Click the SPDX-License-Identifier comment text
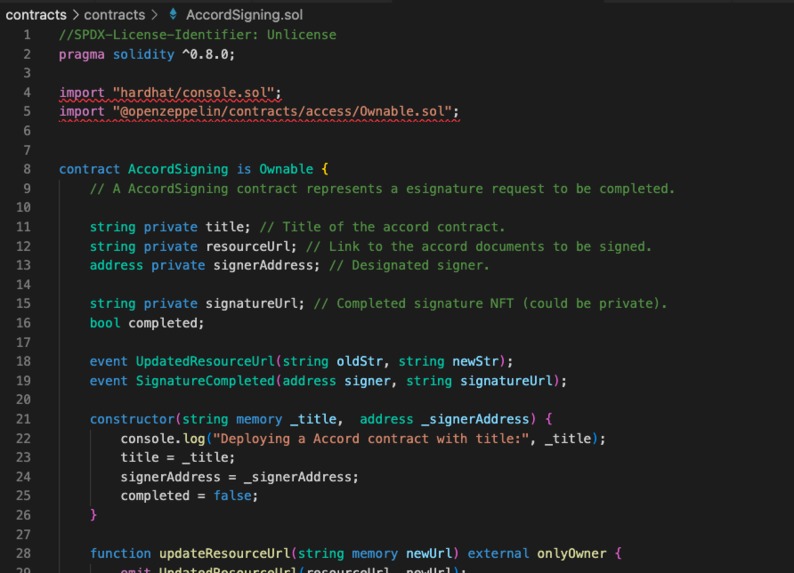The image size is (794, 573). (197, 35)
